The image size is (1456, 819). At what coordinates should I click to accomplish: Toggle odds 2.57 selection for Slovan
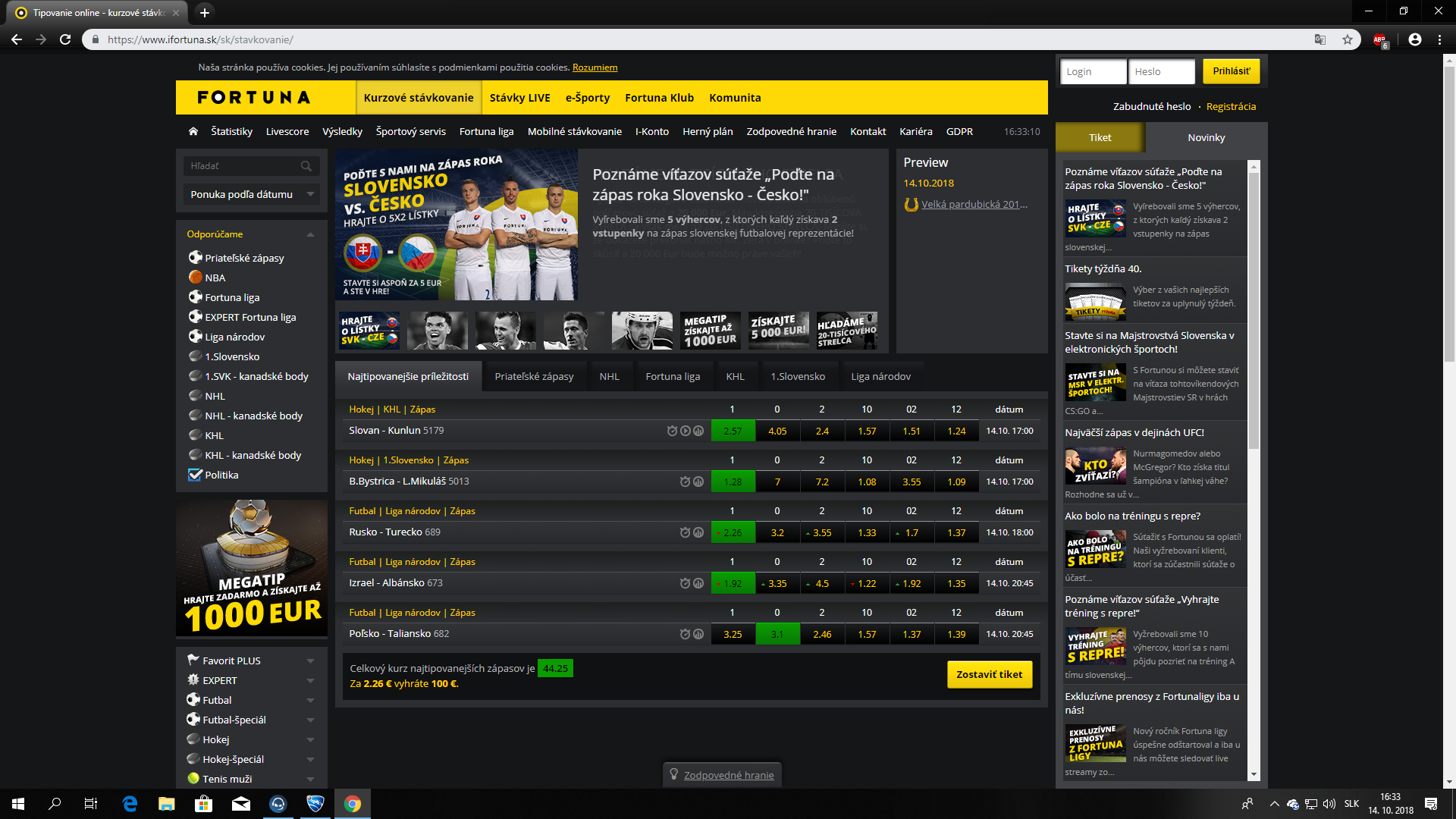point(733,431)
